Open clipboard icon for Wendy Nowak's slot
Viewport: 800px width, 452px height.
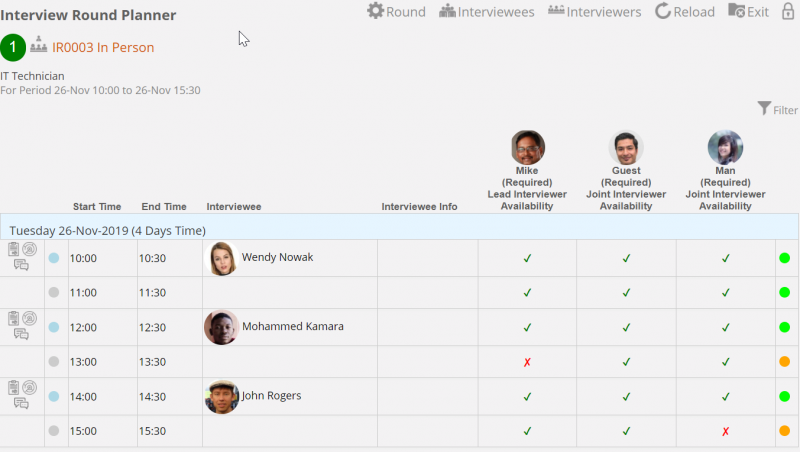coord(14,249)
